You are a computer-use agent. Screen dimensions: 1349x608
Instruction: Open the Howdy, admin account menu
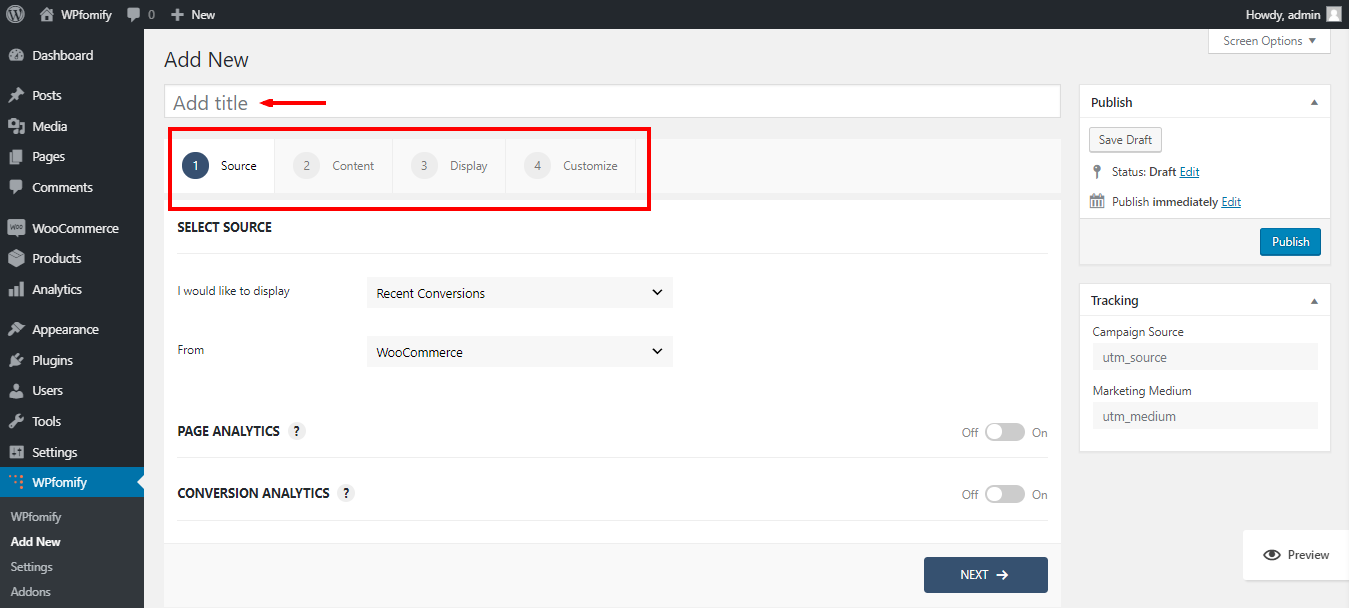pyautogui.click(x=1294, y=14)
